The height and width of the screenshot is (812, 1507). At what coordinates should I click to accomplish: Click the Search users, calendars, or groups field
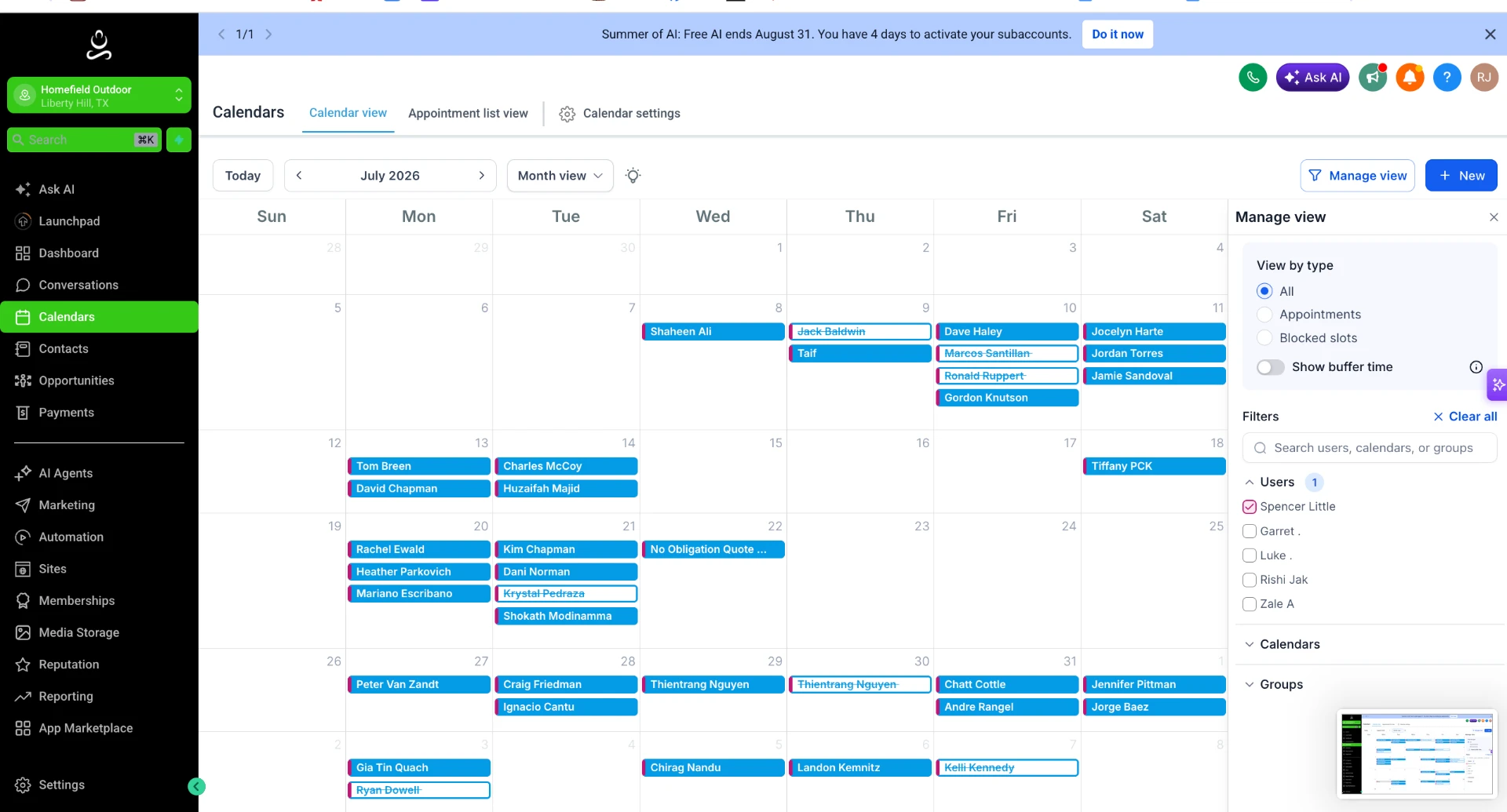pyautogui.click(x=1370, y=448)
